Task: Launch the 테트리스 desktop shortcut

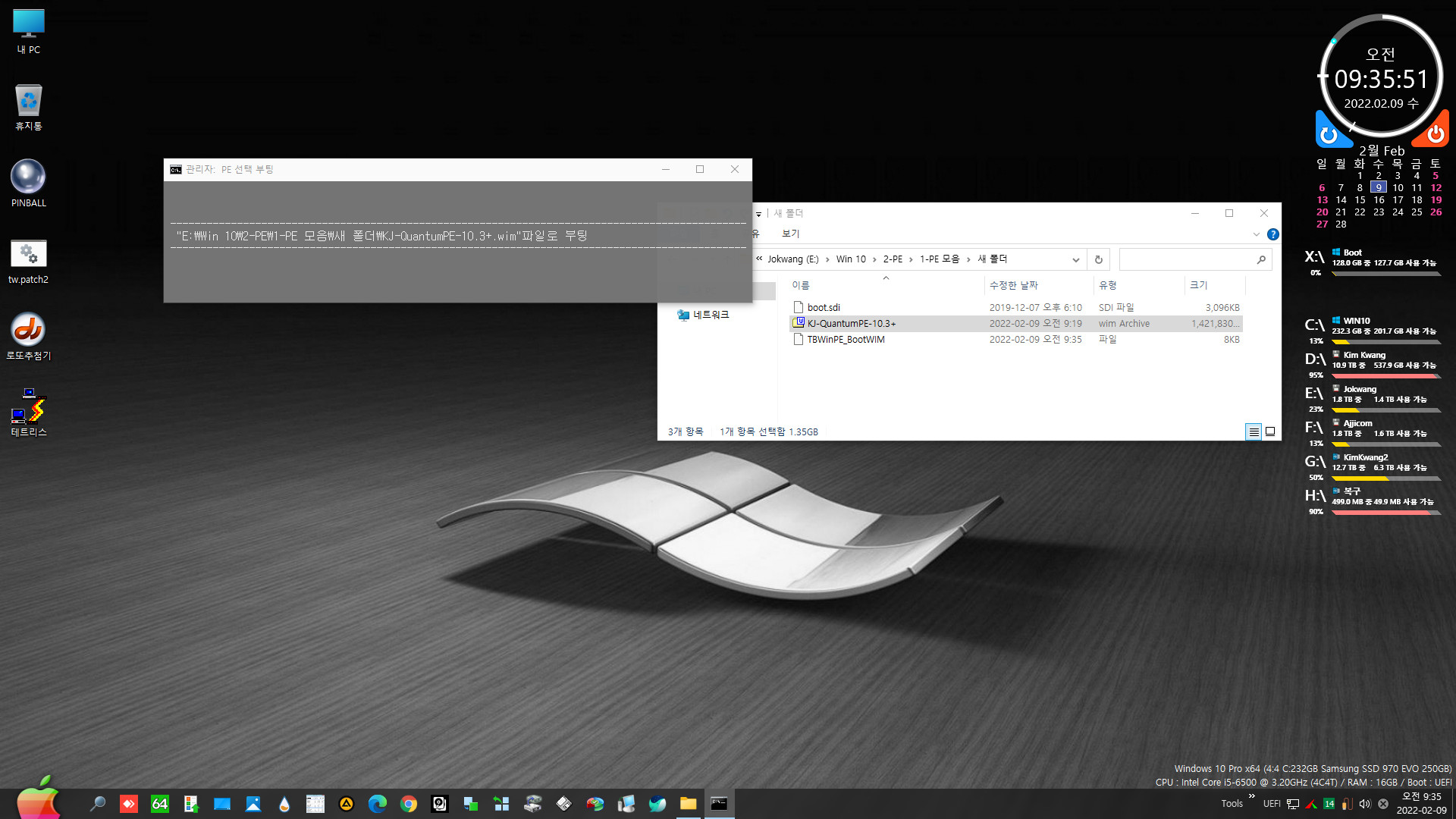Action: (x=28, y=413)
